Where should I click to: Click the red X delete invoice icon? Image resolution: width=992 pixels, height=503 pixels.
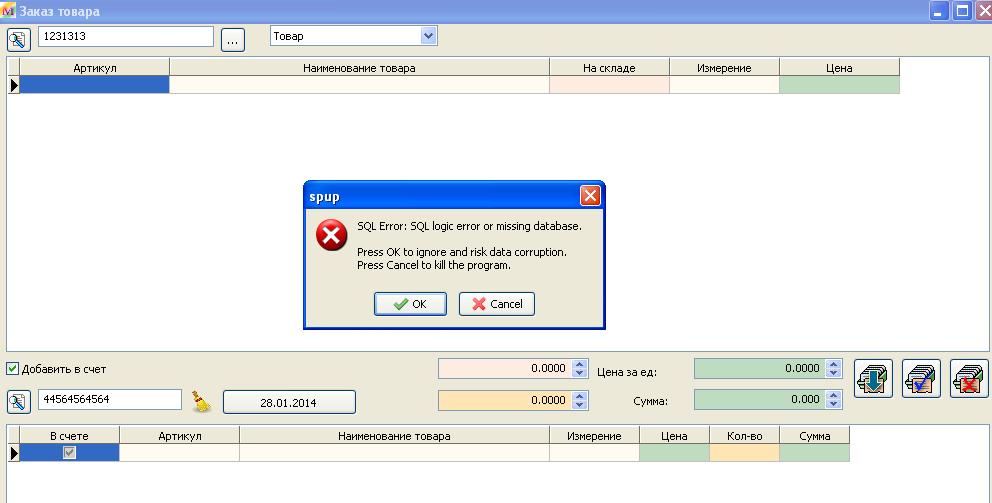pyautogui.click(x=968, y=379)
